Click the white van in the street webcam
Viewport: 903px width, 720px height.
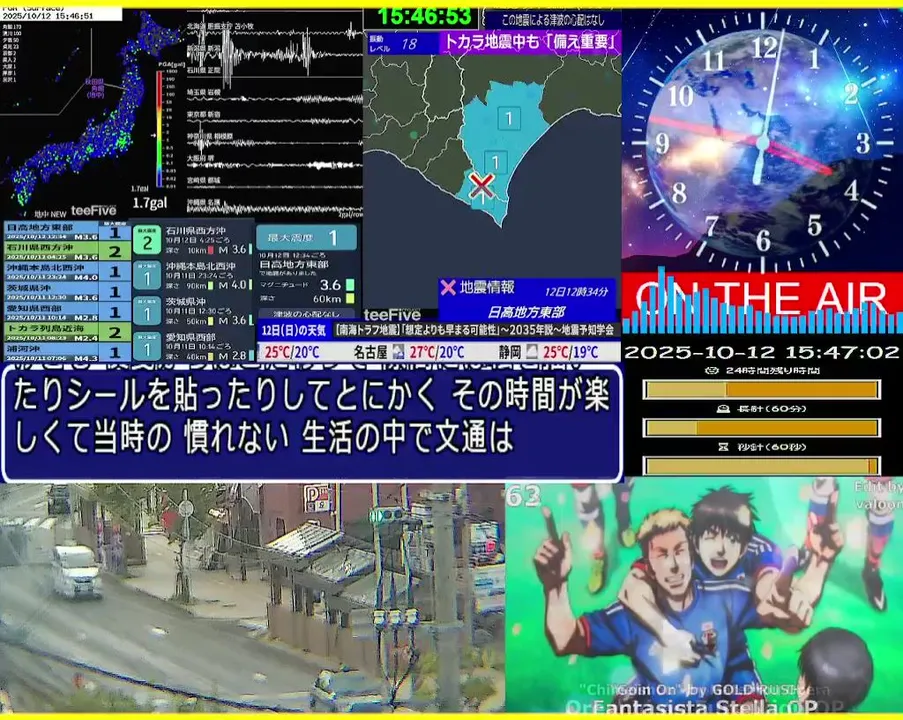tap(77, 572)
